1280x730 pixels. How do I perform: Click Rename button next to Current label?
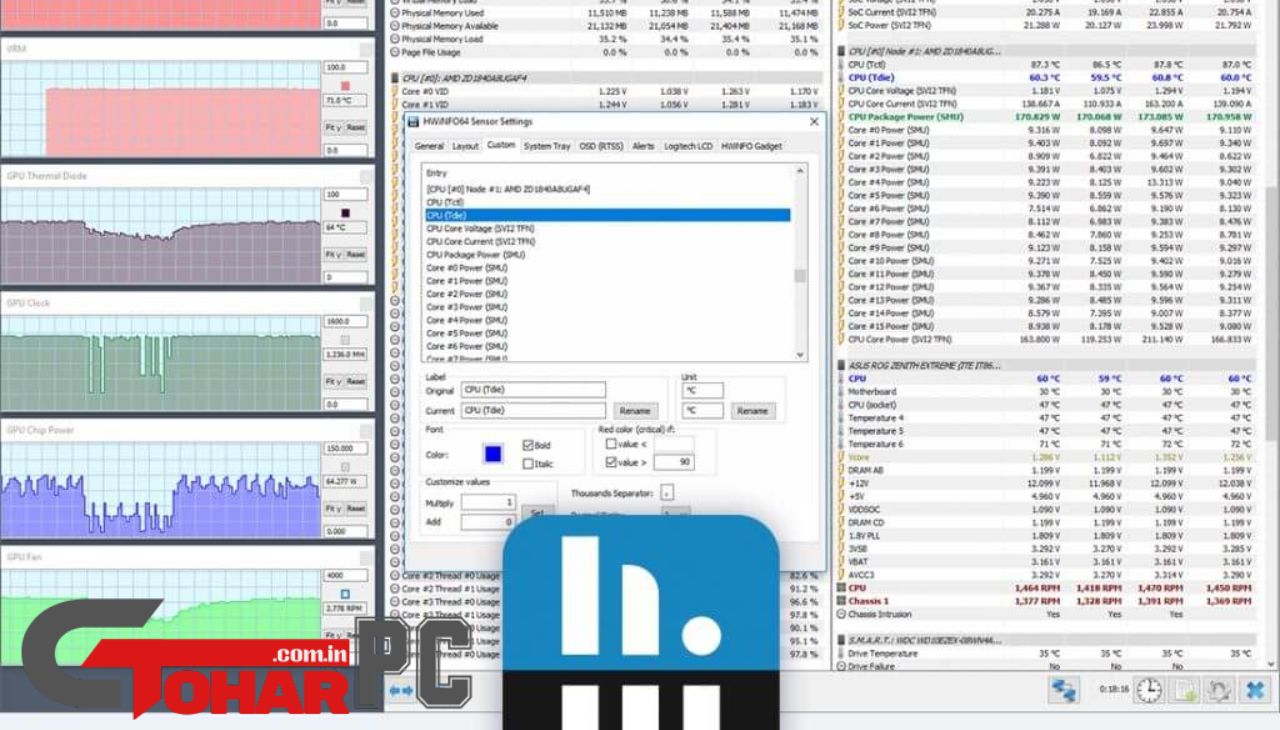(x=634, y=411)
